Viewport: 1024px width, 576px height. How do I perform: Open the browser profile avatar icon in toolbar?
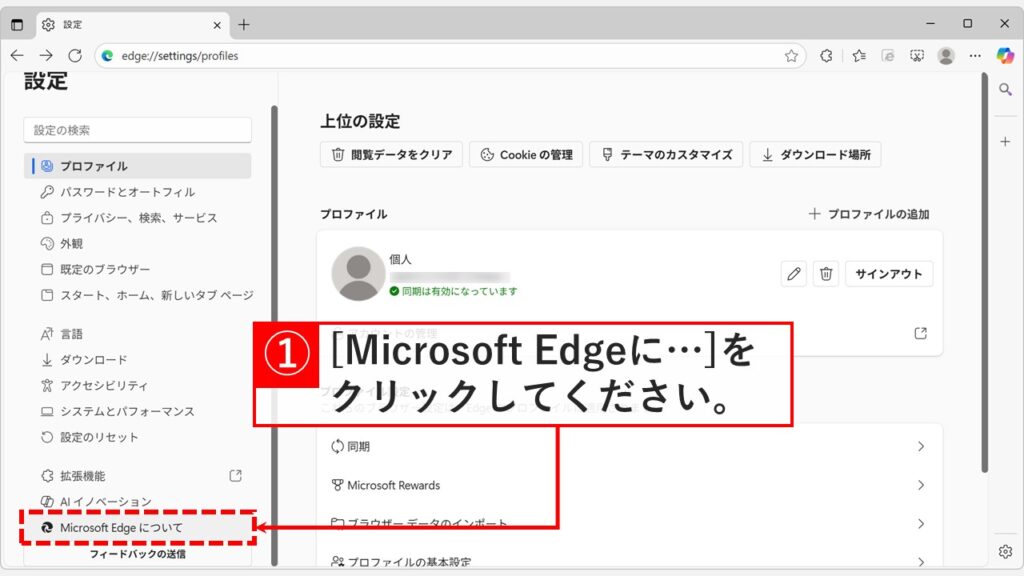click(946, 57)
